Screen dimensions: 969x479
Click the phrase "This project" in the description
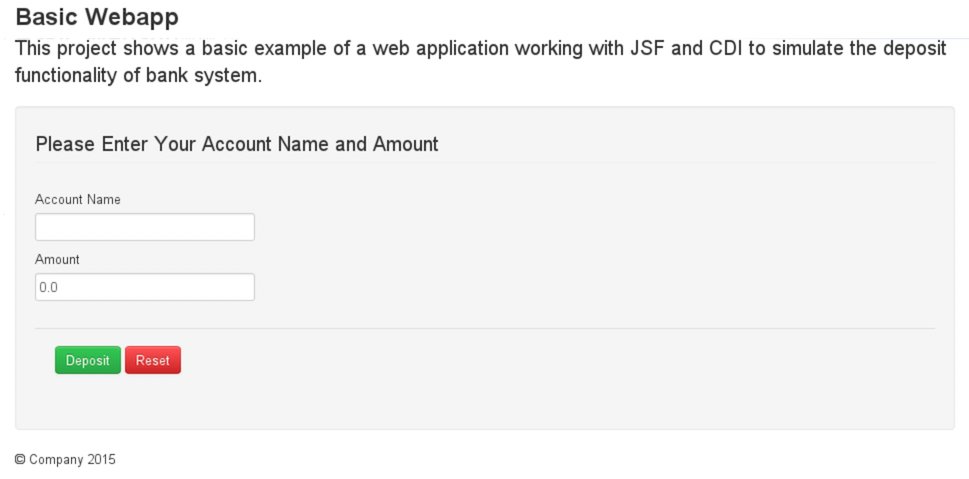(65, 49)
